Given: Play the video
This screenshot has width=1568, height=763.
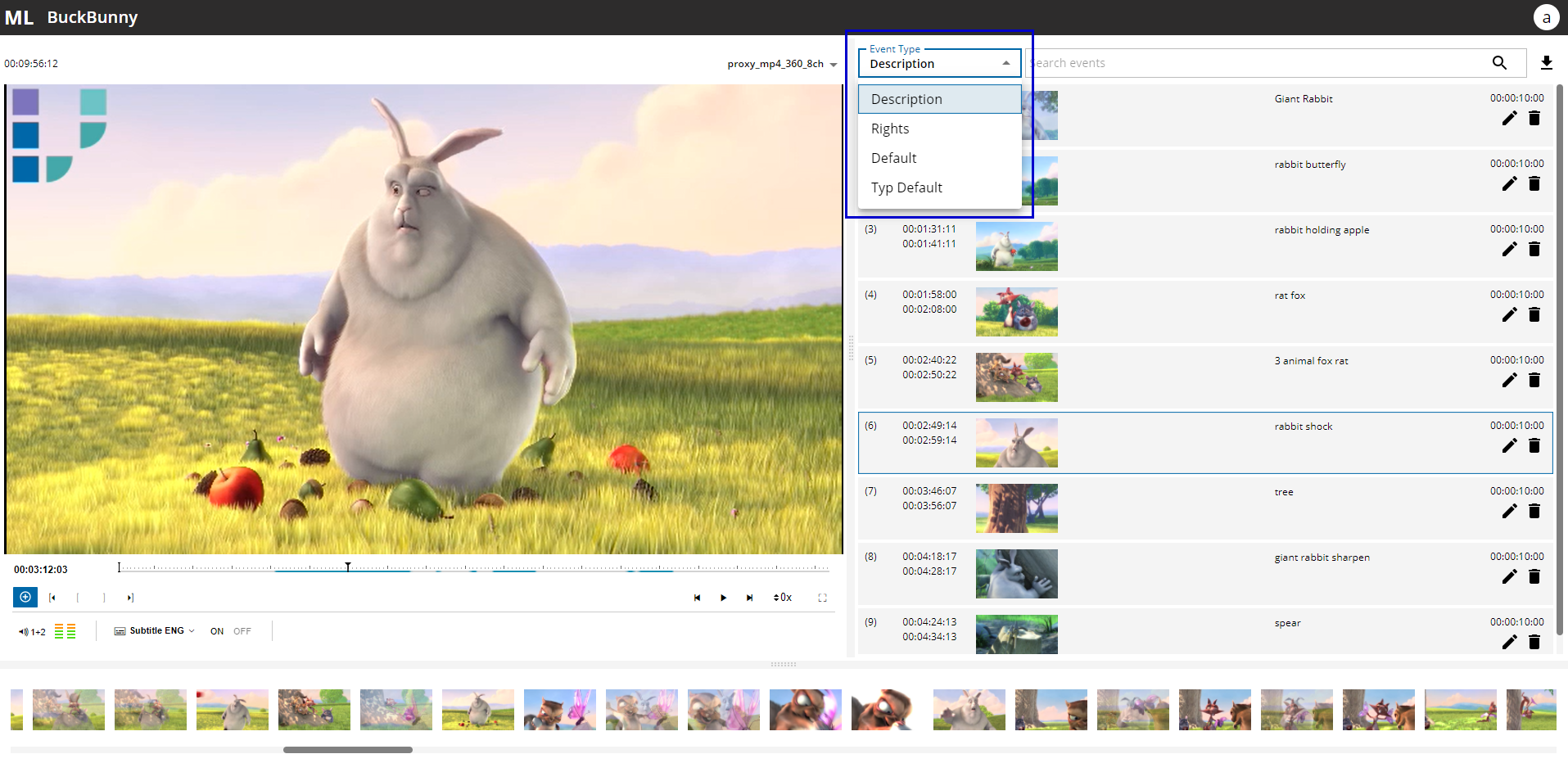Looking at the screenshot, I should click(x=723, y=598).
